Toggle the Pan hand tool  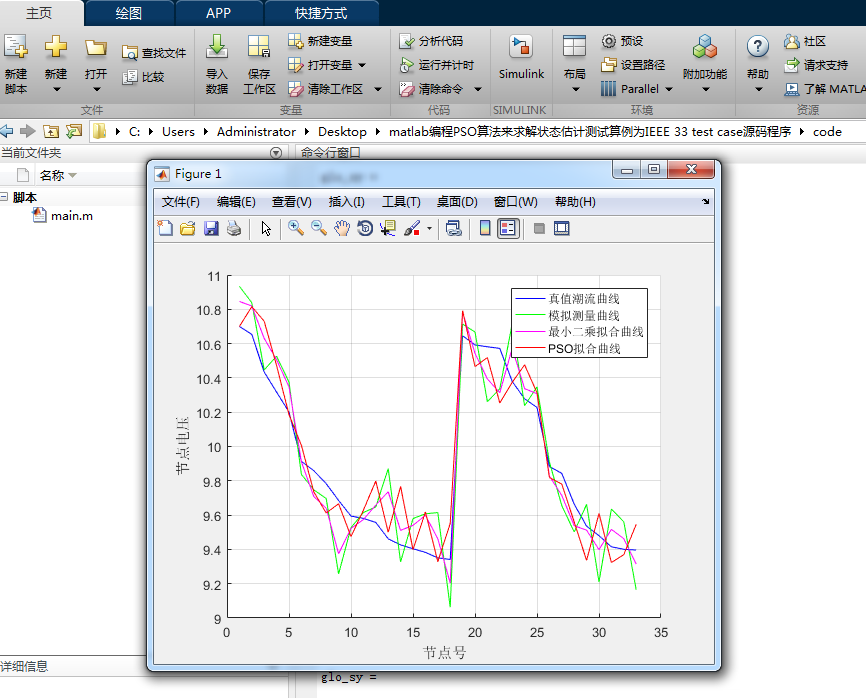point(342,228)
